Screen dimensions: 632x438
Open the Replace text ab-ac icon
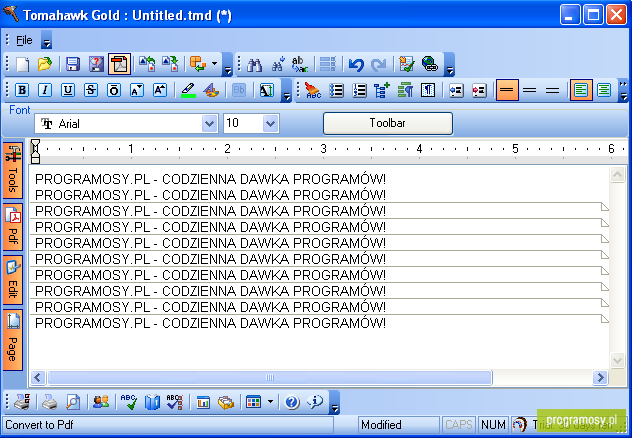pyautogui.click(x=300, y=64)
